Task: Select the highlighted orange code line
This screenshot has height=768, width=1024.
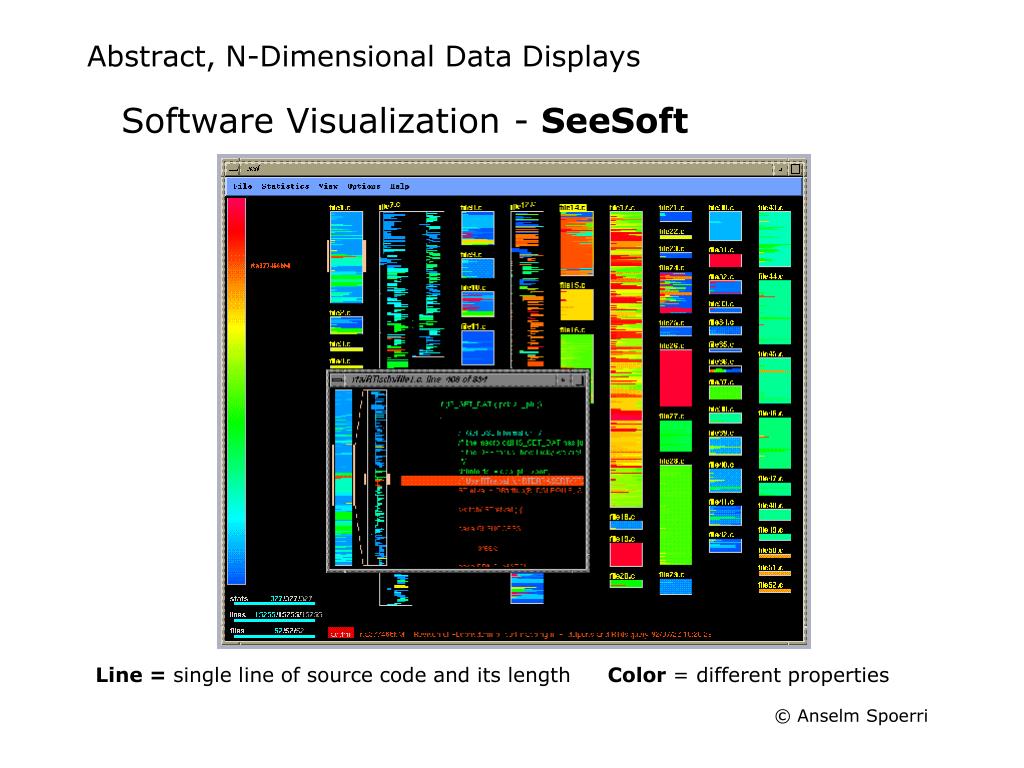Action: (491, 481)
